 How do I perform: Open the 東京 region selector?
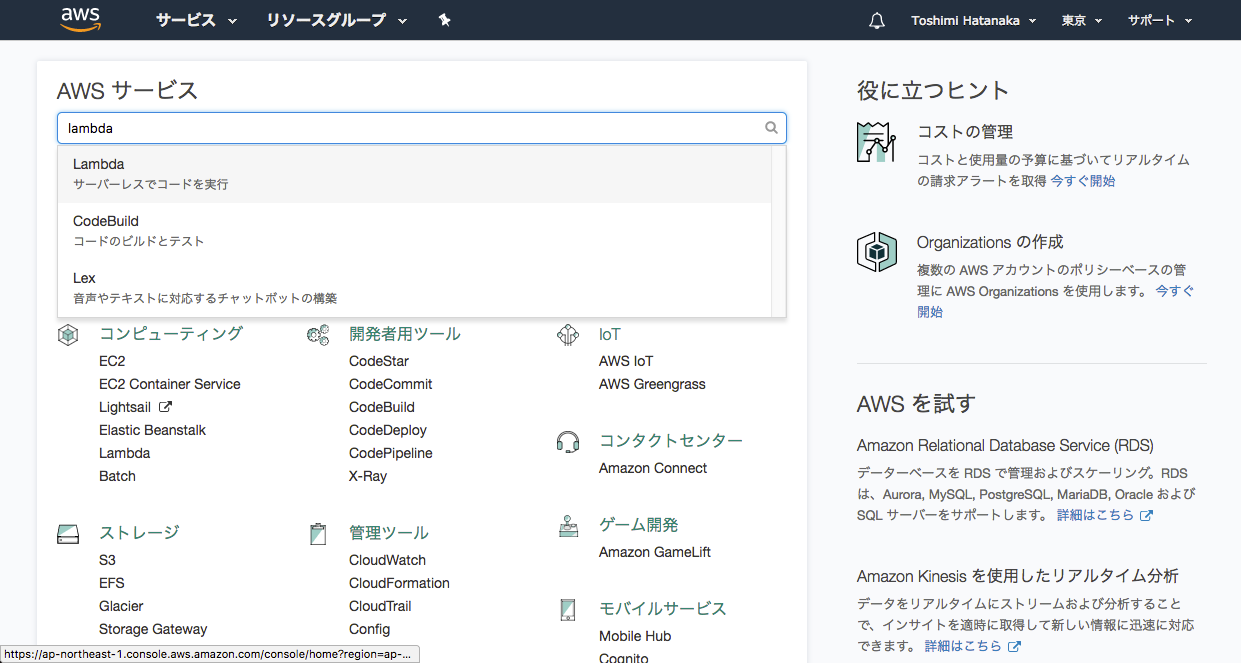(1081, 20)
